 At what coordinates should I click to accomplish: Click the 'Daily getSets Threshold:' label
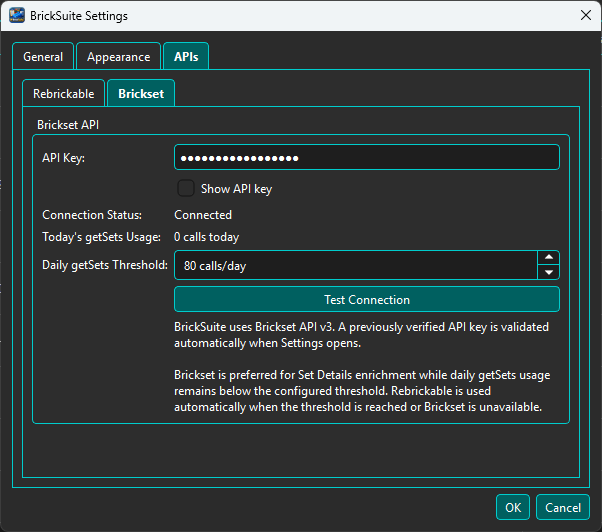105,265
